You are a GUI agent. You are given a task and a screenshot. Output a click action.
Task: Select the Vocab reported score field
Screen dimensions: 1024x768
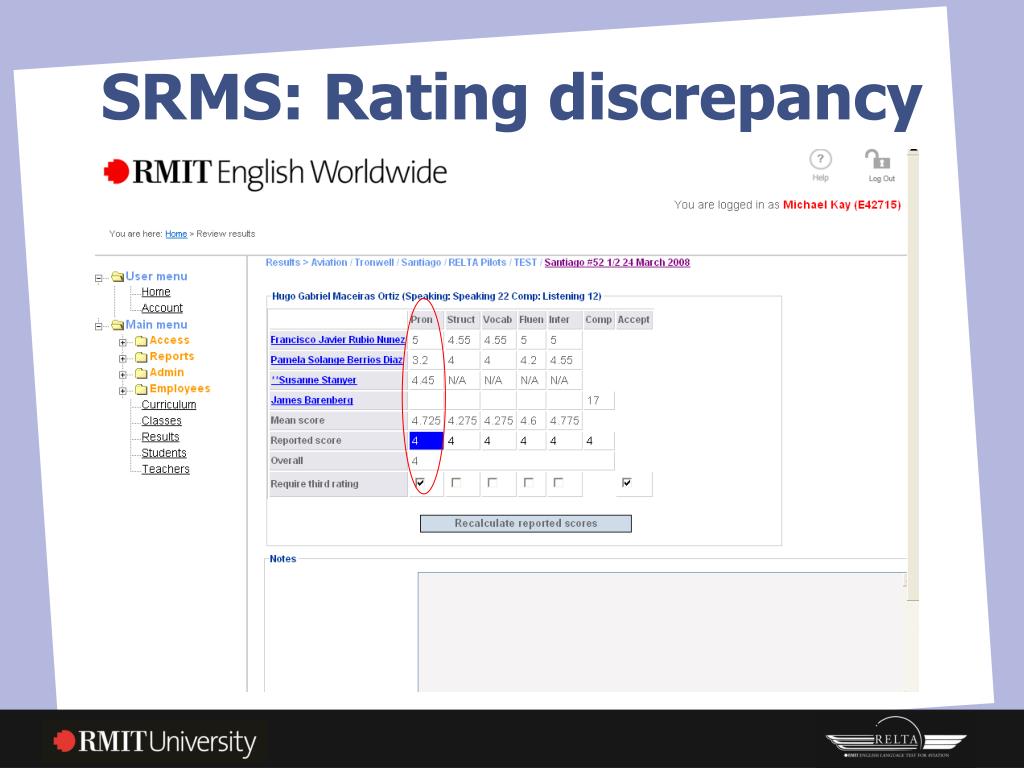pos(498,441)
